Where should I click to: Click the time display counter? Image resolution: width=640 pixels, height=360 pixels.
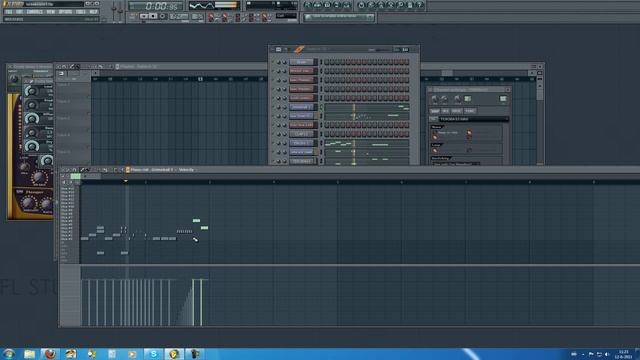[157, 6]
